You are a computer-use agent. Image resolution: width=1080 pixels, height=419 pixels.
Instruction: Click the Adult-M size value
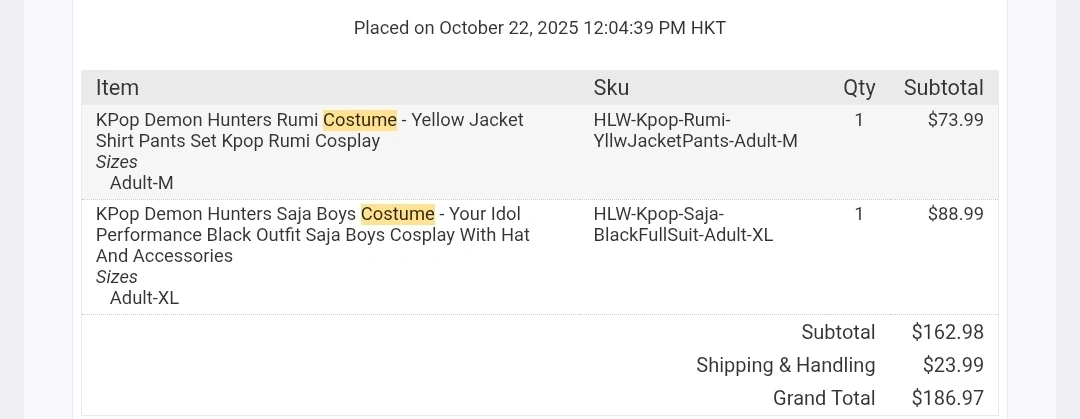[141, 183]
